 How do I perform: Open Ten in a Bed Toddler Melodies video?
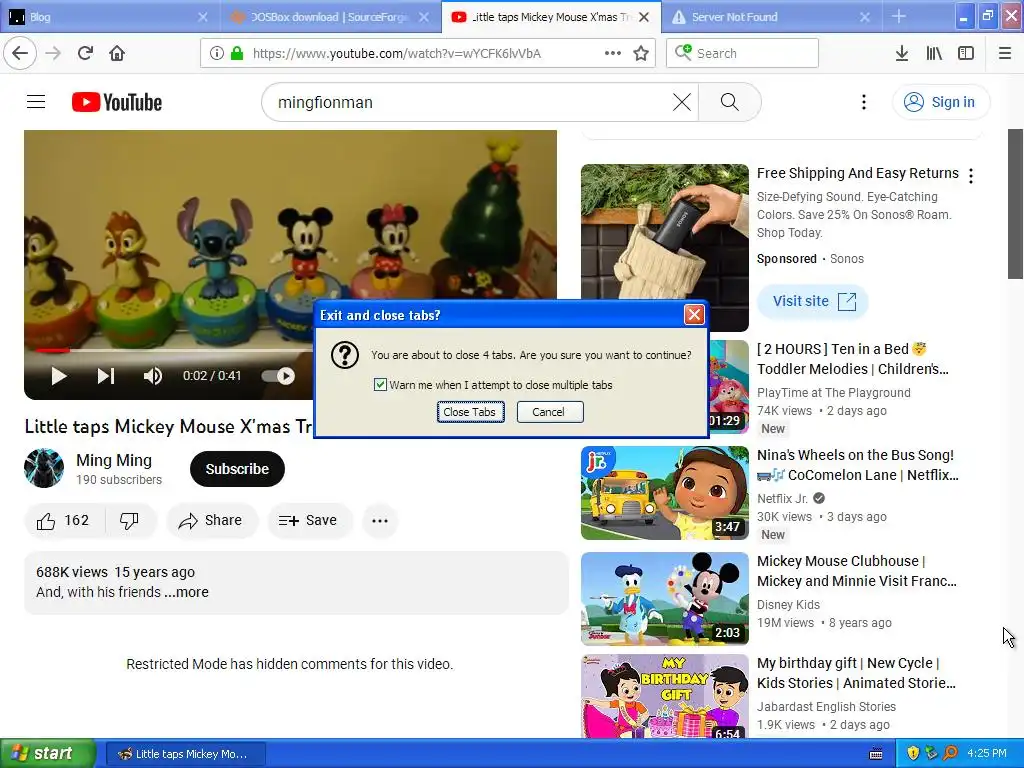853,359
